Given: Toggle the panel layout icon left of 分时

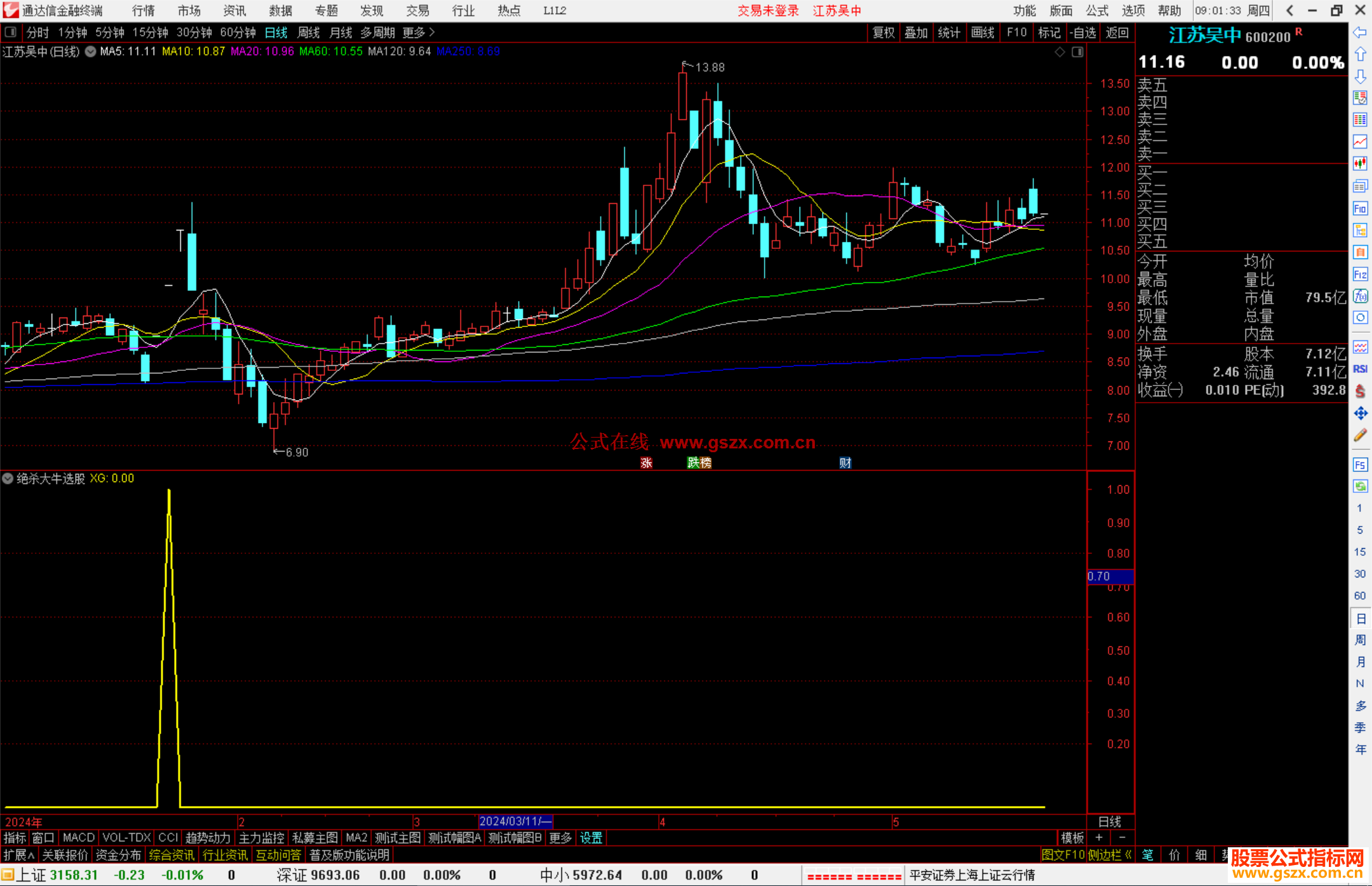Looking at the screenshot, I should 11,32.
